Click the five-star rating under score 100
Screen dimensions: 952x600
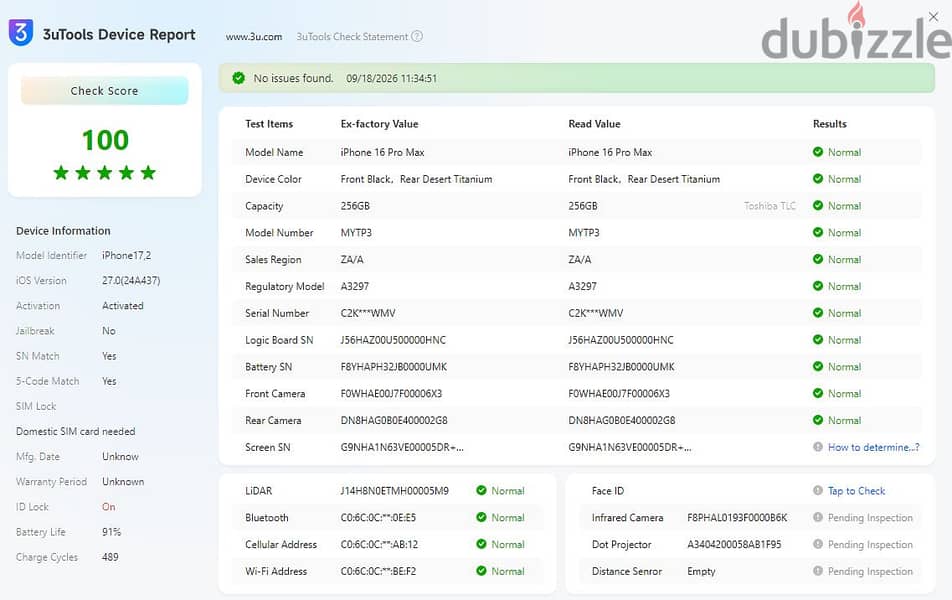[x=104, y=172]
